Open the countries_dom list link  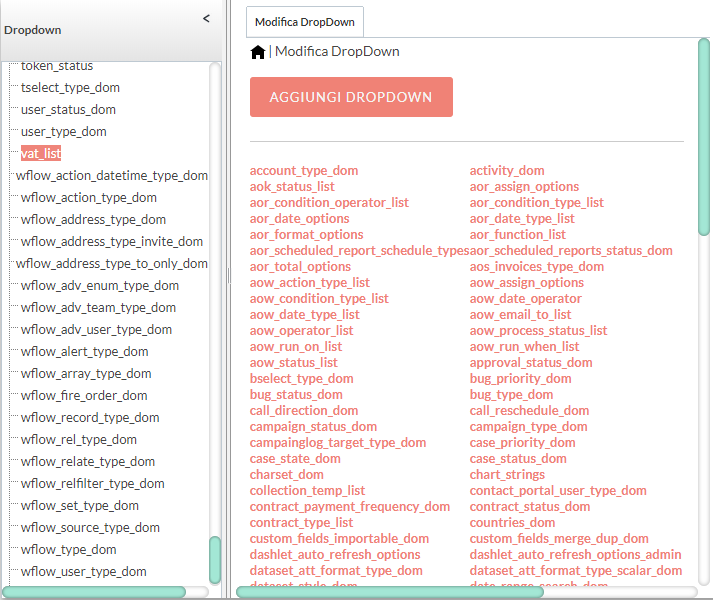tap(512, 523)
